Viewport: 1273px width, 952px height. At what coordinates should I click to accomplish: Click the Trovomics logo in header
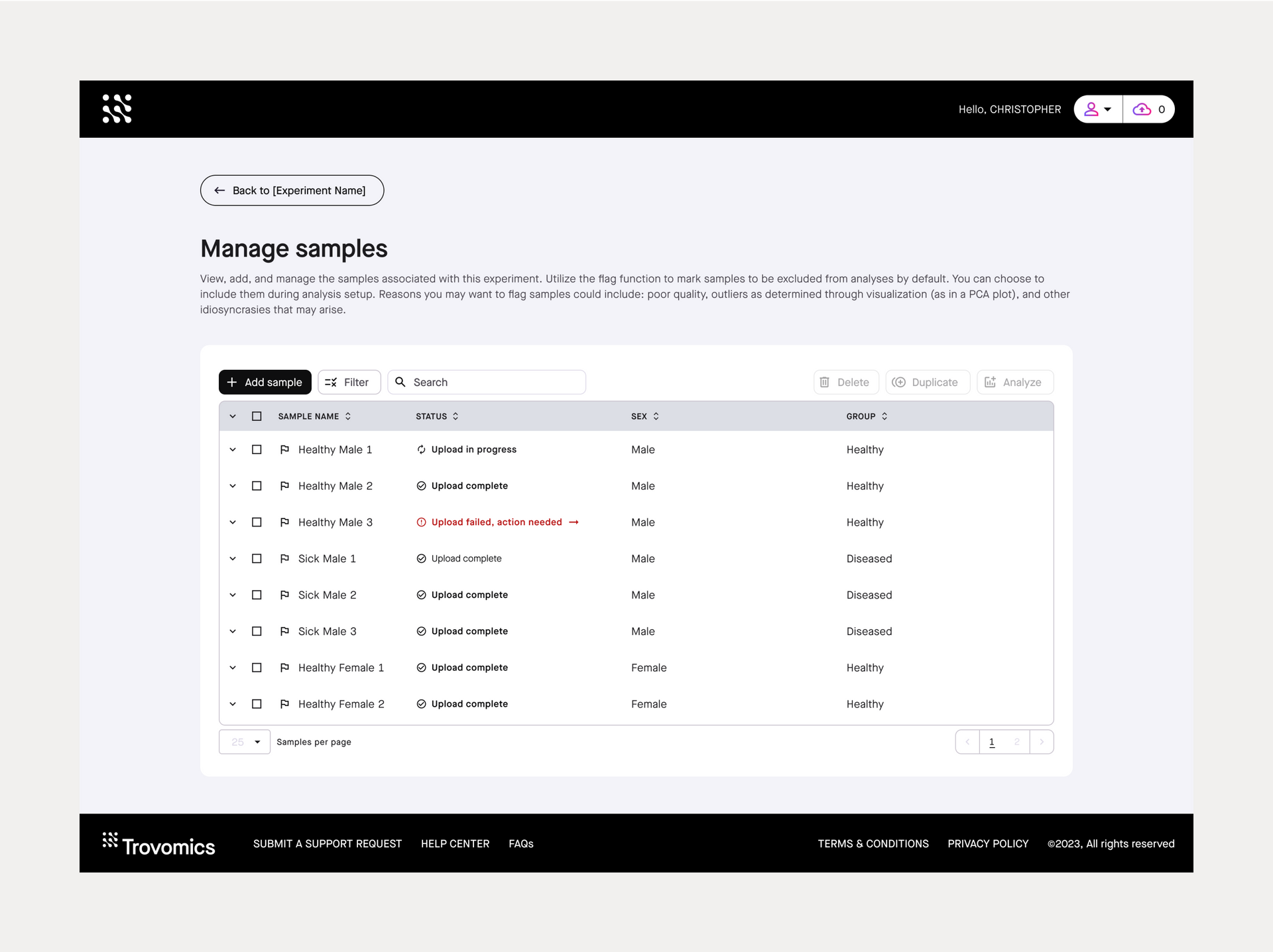tap(117, 109)
